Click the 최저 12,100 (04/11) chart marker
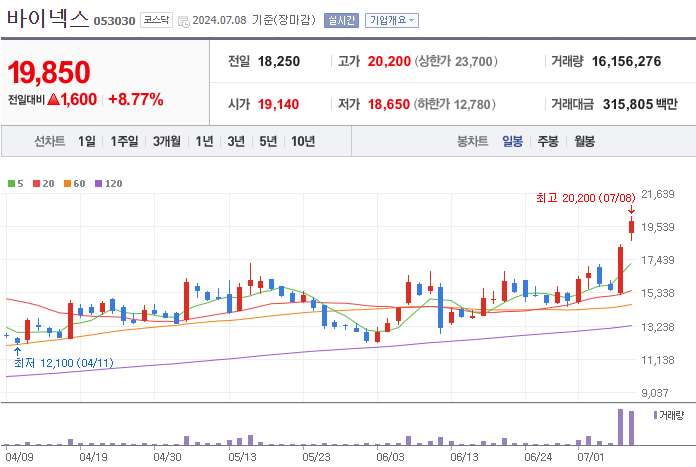 (64, 363)
